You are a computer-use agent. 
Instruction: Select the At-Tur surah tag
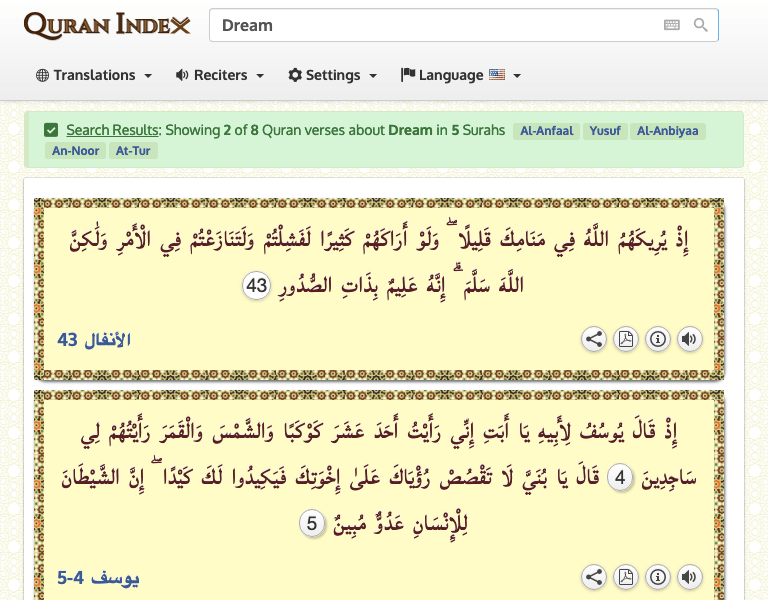click(x=135, y=151)
